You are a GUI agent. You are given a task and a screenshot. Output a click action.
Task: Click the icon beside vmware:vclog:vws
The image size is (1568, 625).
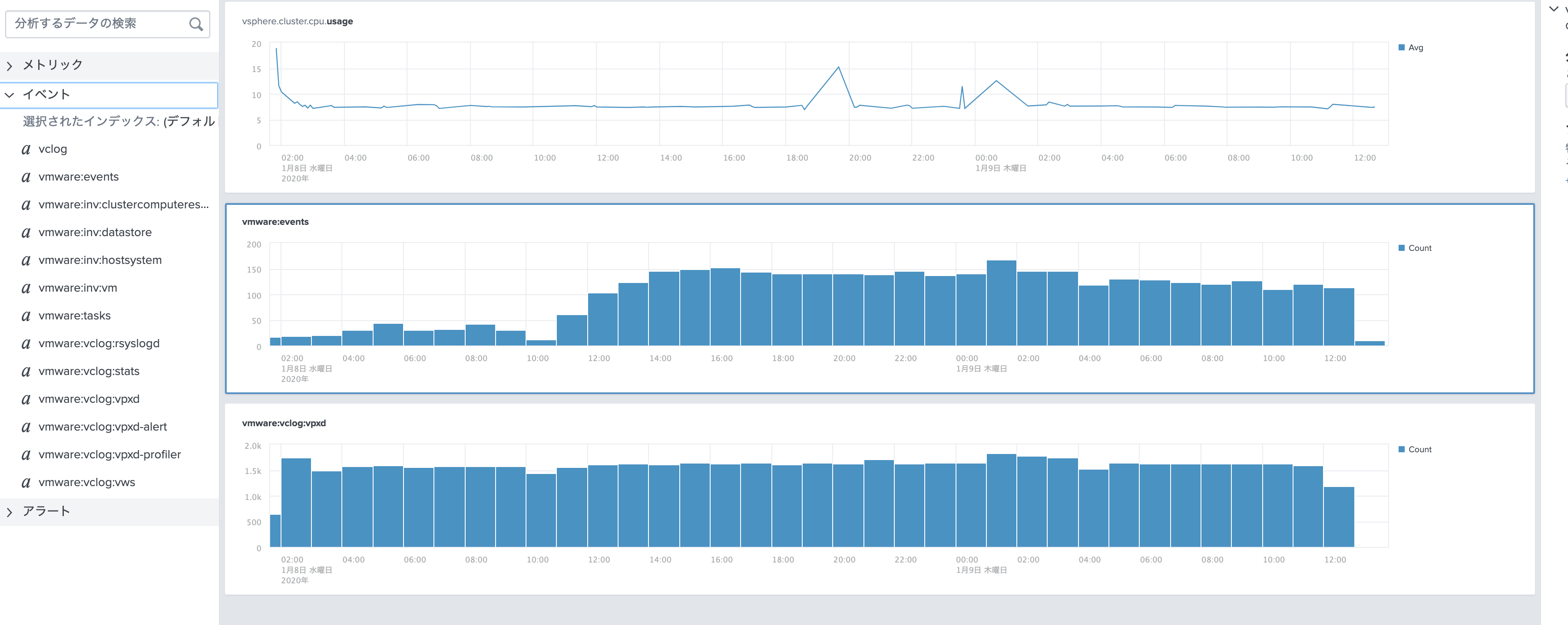click(x=26, y=483)
